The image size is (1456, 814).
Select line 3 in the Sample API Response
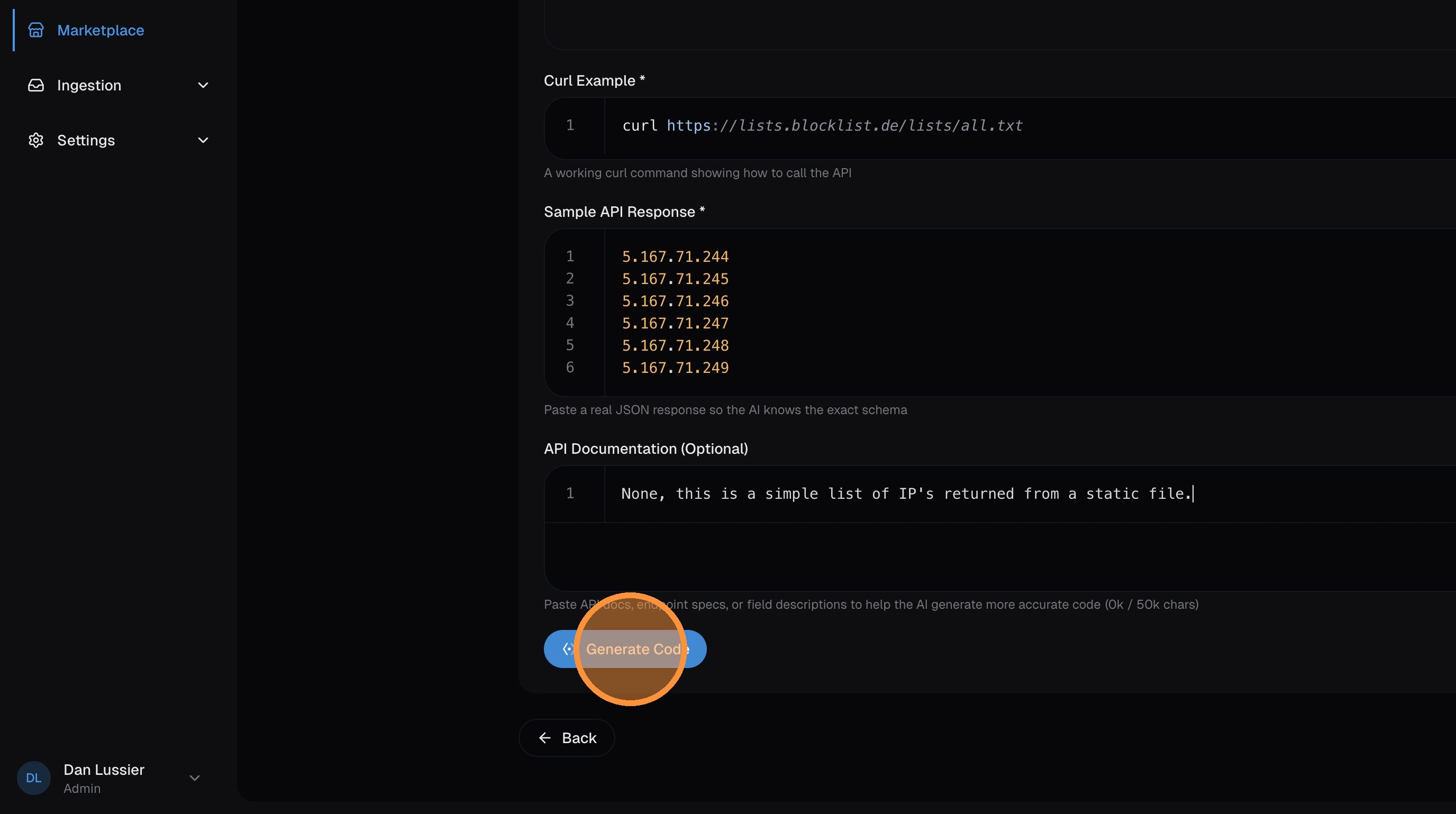675,300
